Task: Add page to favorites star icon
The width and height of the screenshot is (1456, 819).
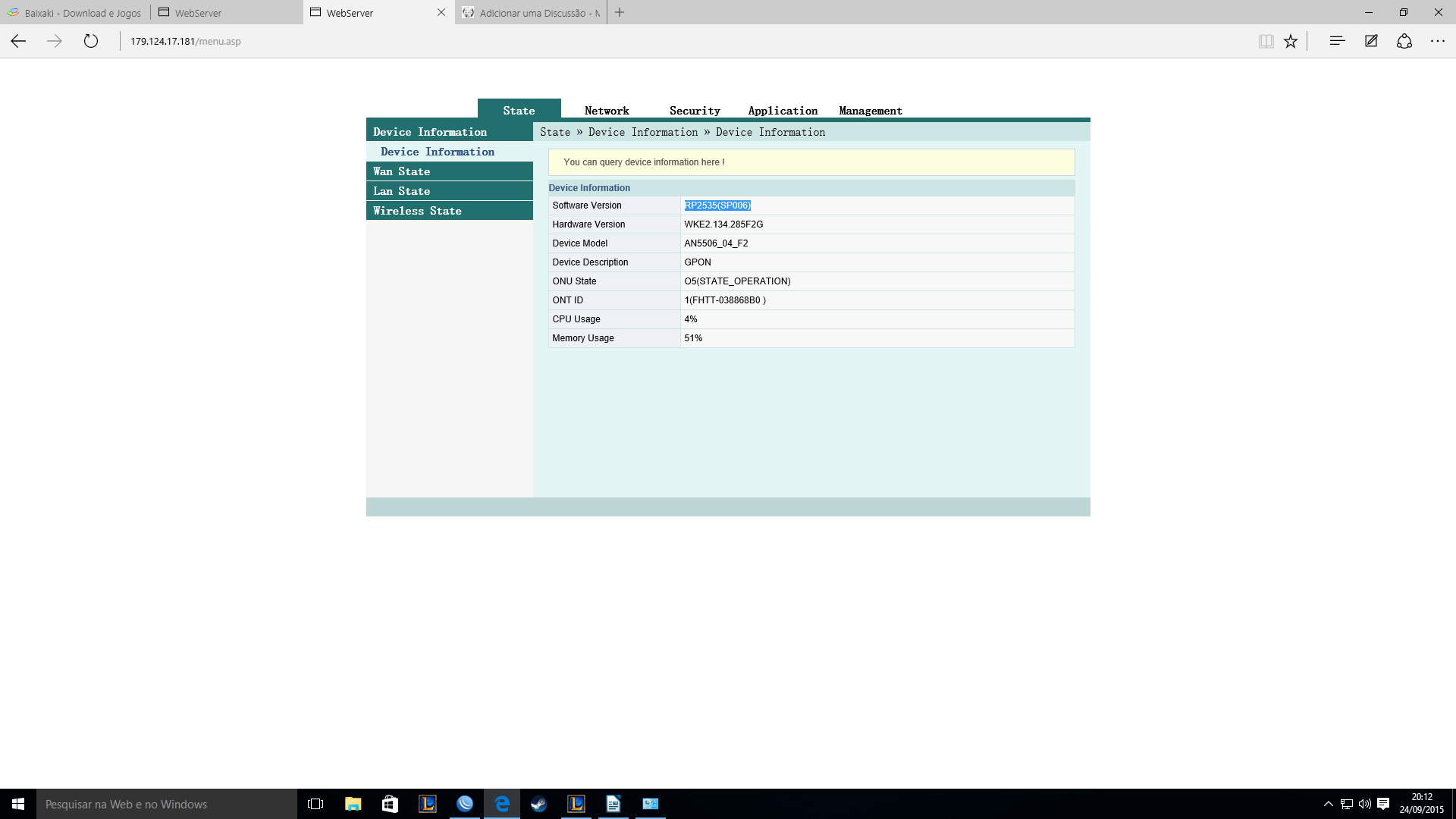Action: pyautogui.click(x=1291, y=41)
